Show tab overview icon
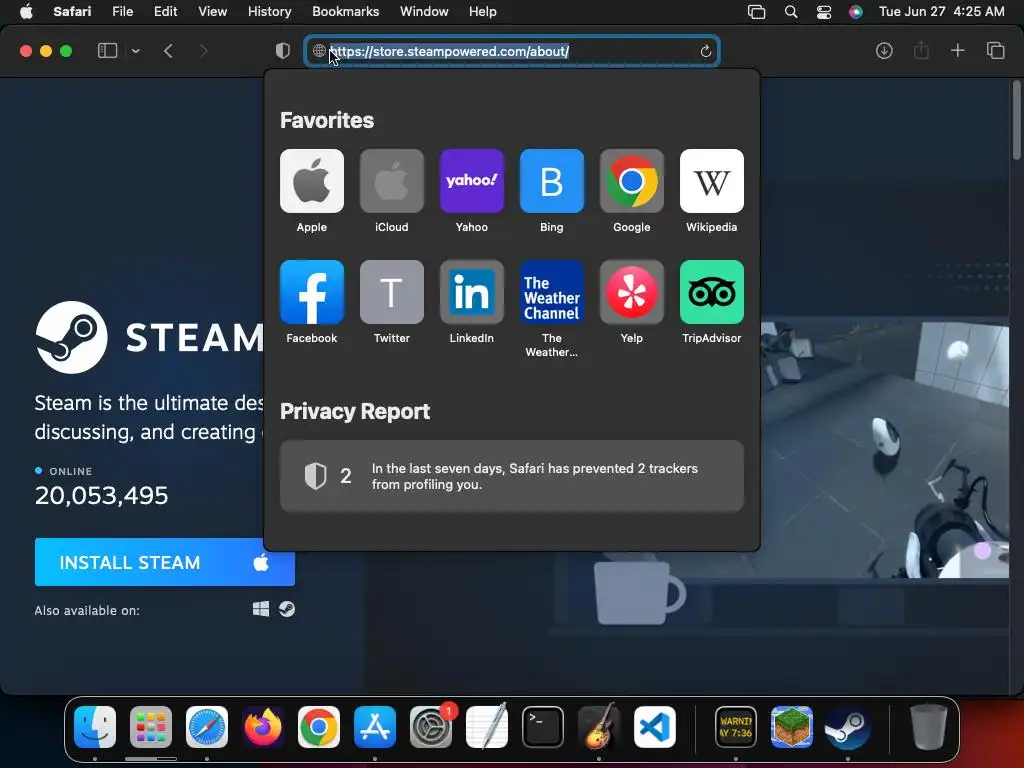Image resolution: width=1024 pixels, height=768 pixels. [995, 50]
